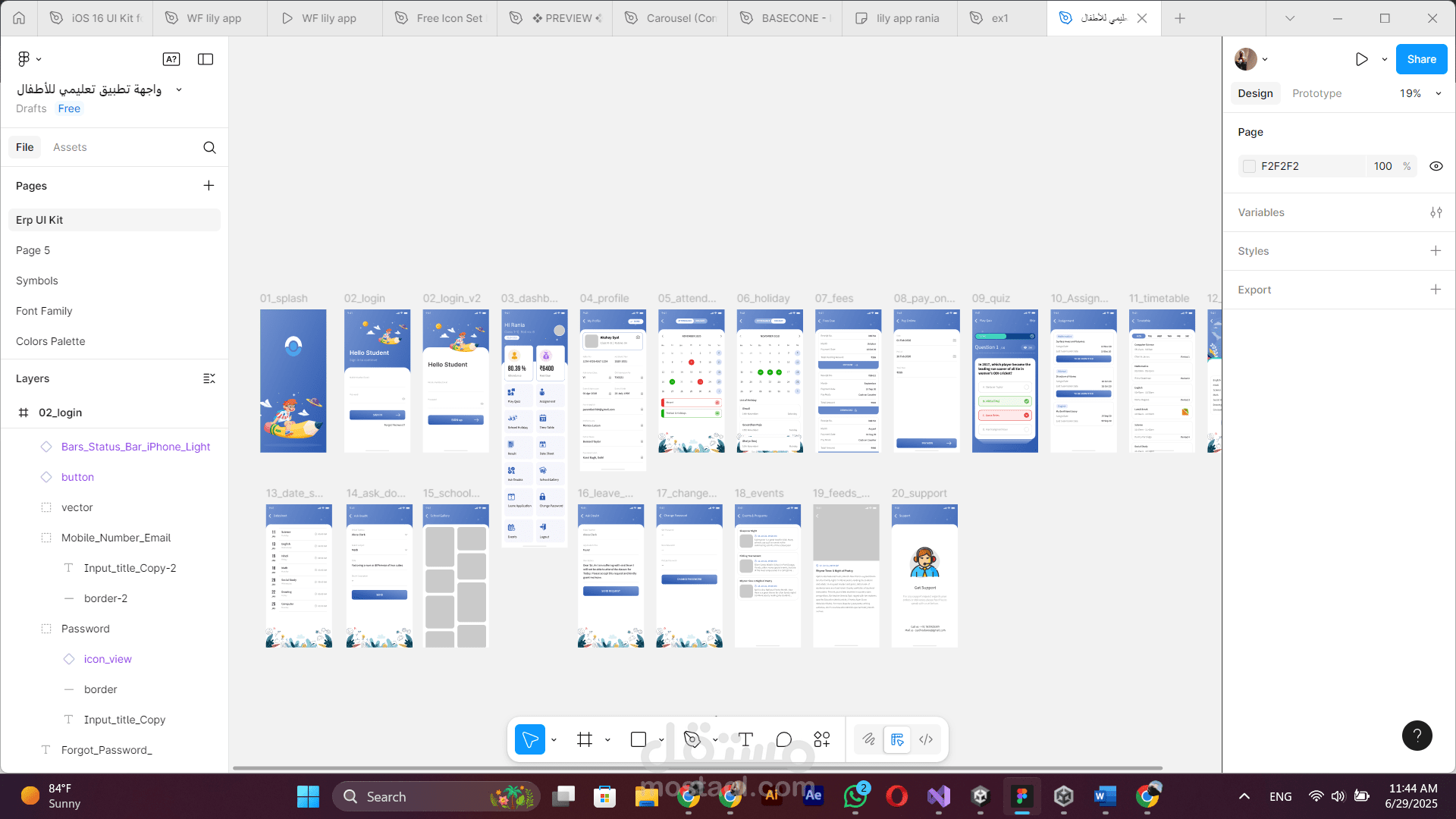Open file name dropdown chevron
The image size is (1456, 819).
[179, 89]
